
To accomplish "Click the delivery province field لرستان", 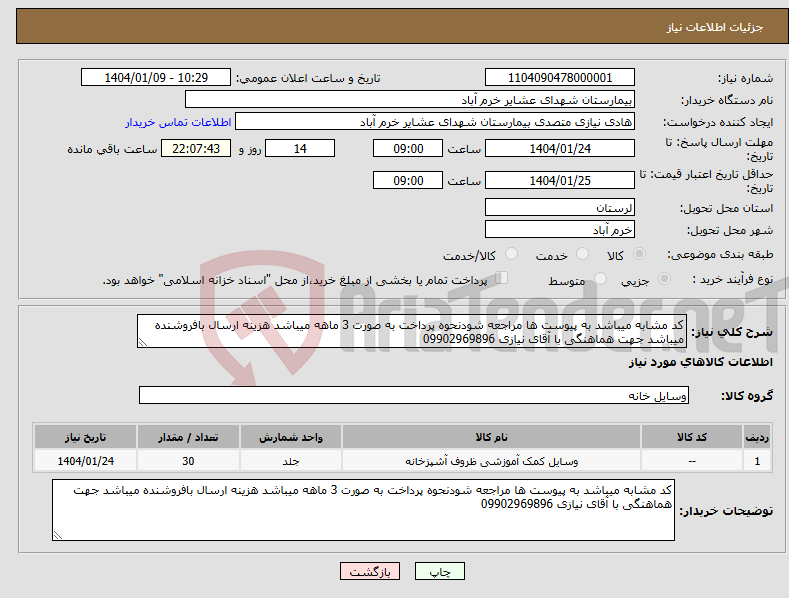I will tap(560, 207).
